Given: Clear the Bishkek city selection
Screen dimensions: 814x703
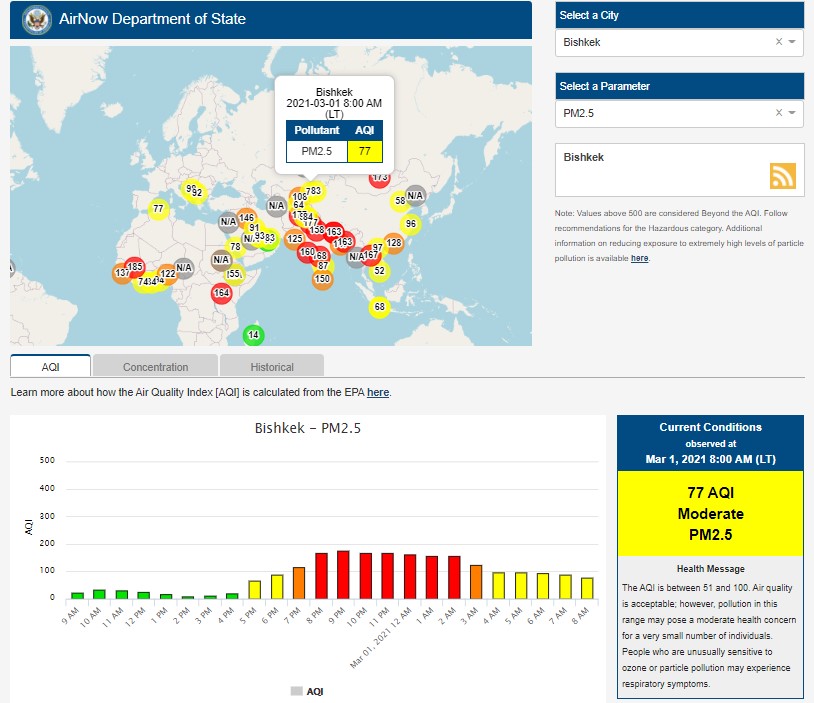Looking at the screenshot, I should [x=779, y=42].
